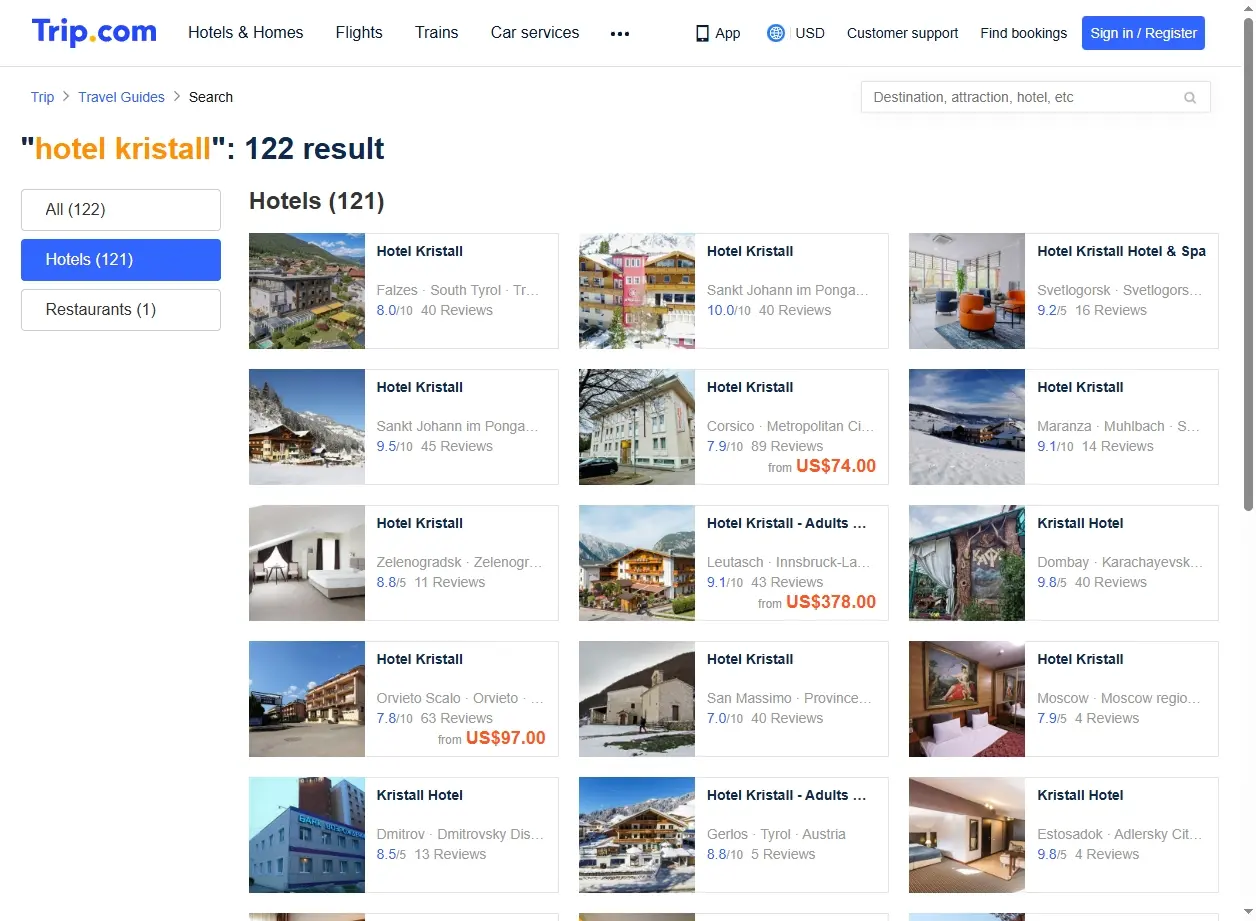Viewport: 1256px width, 921px height.
Task: Open Hotel Kristall Moscow thumbnail
Action: pyautogui.click(x=967, y=699)
